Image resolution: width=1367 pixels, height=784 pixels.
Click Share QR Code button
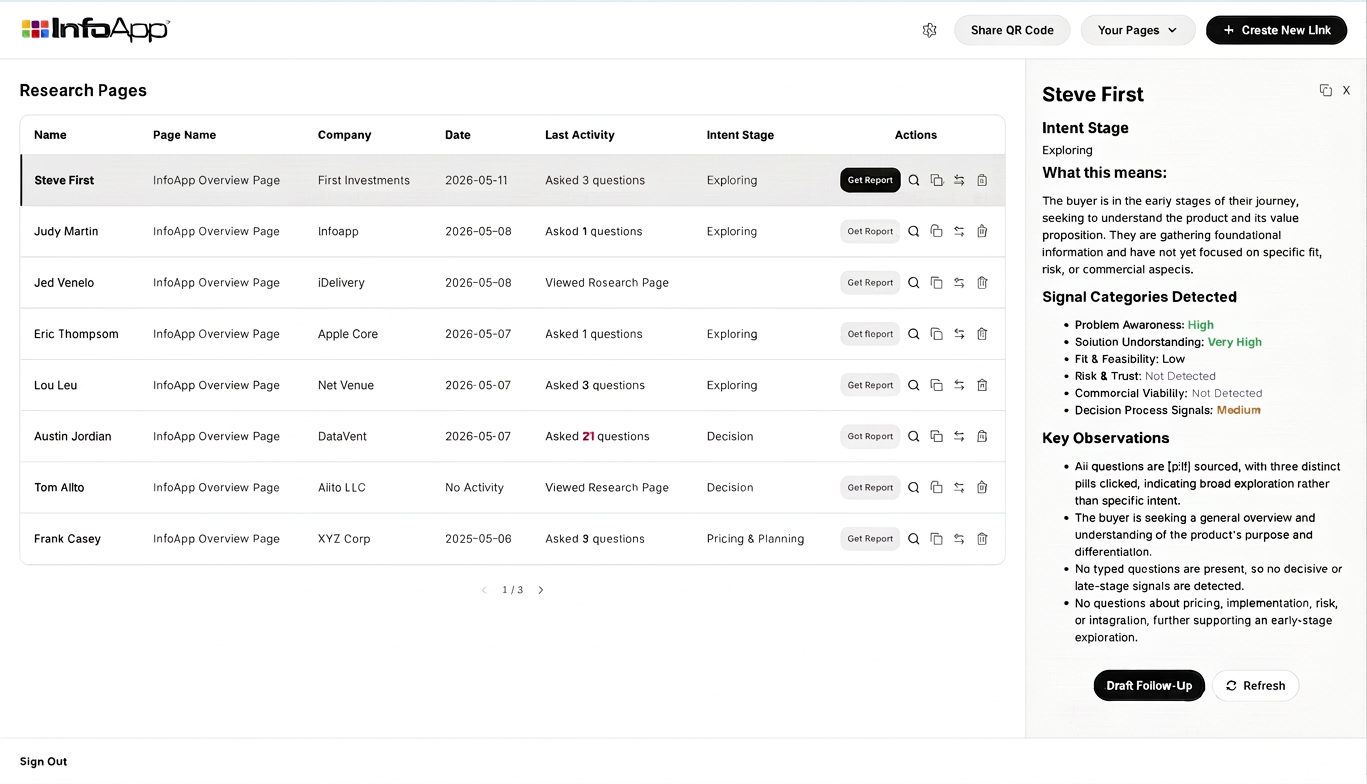pyautogui.click(x=1012, y=30)
